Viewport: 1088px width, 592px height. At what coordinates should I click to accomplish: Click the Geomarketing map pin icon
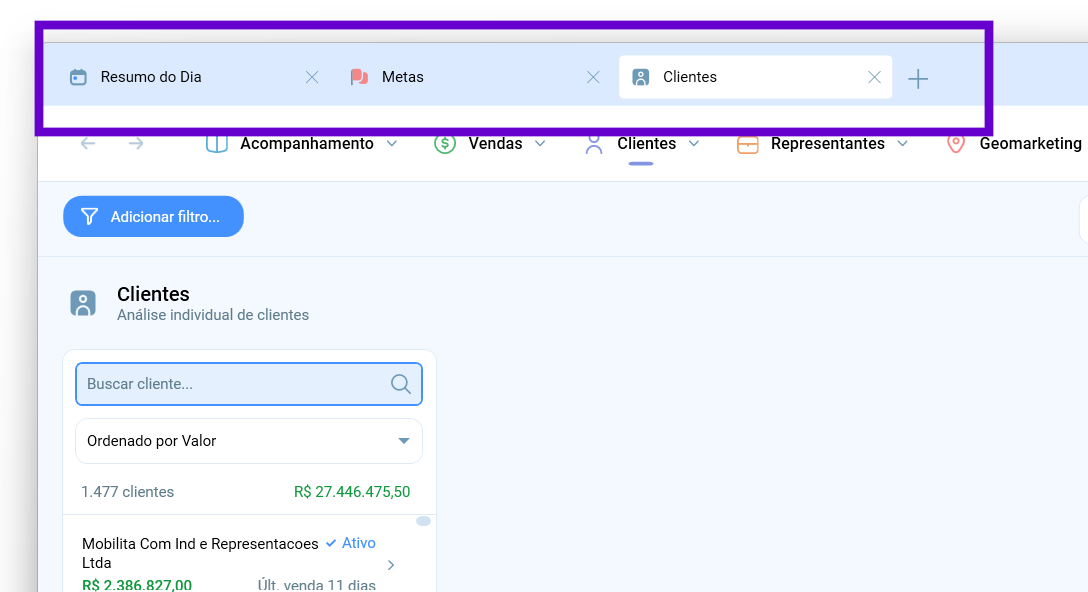[956, 144]
